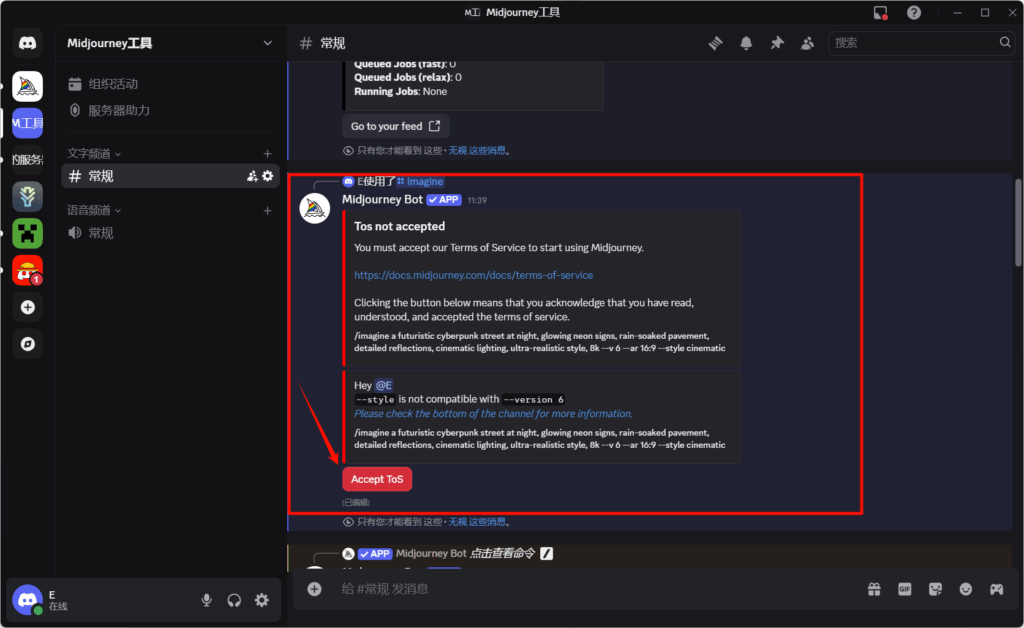Dismiss messages link below Accept ToS
The image size is (1024, 628).
pos(477,522)
